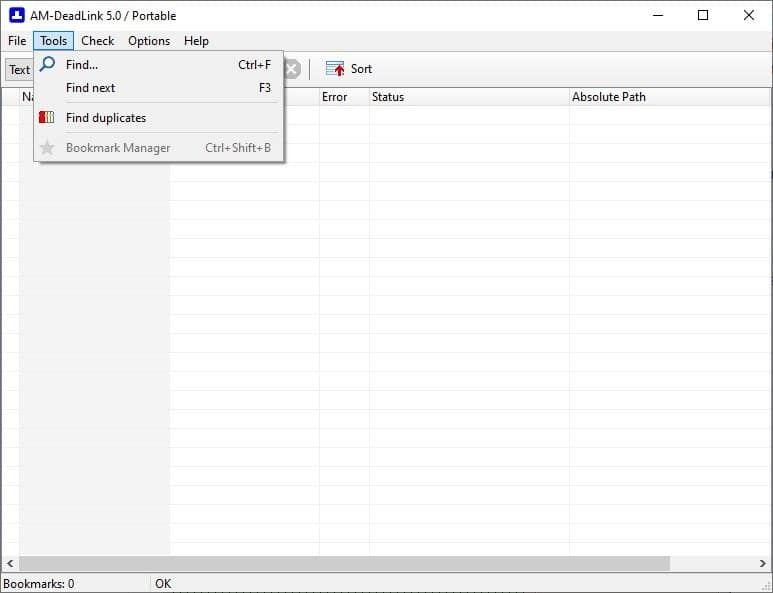The width and height of the screenshot is (773, 593).
Task: Open the Help menu
Action: 196,41
